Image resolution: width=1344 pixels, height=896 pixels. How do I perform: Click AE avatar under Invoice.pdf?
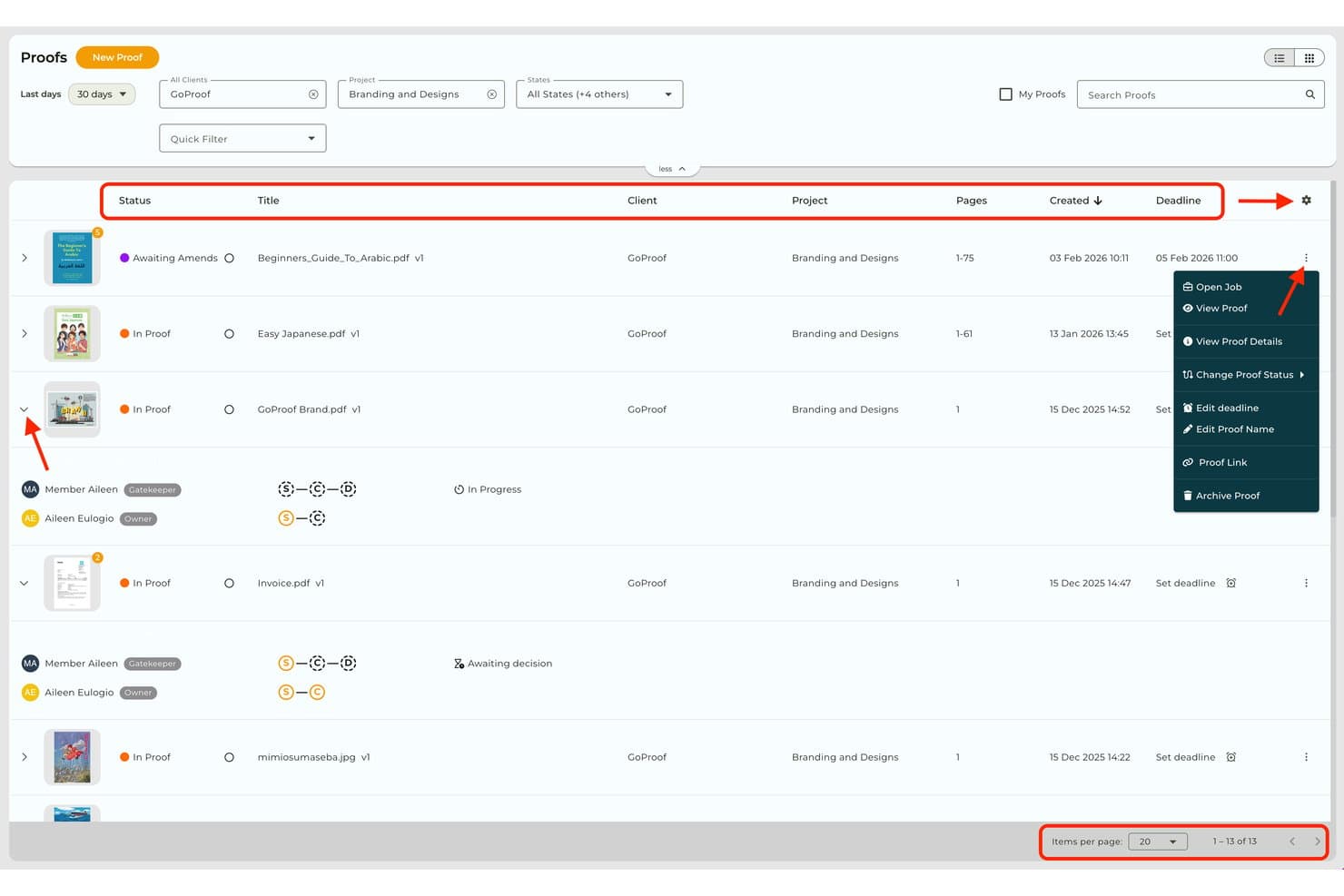(x=30, y=693)
